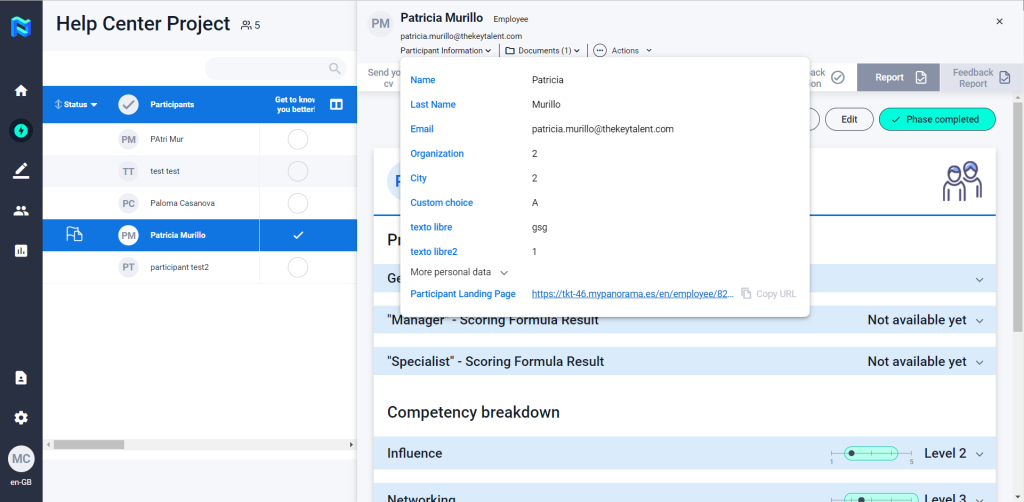Switch to the Report tab
1024x502 pixels.
[x=897, y=77]
